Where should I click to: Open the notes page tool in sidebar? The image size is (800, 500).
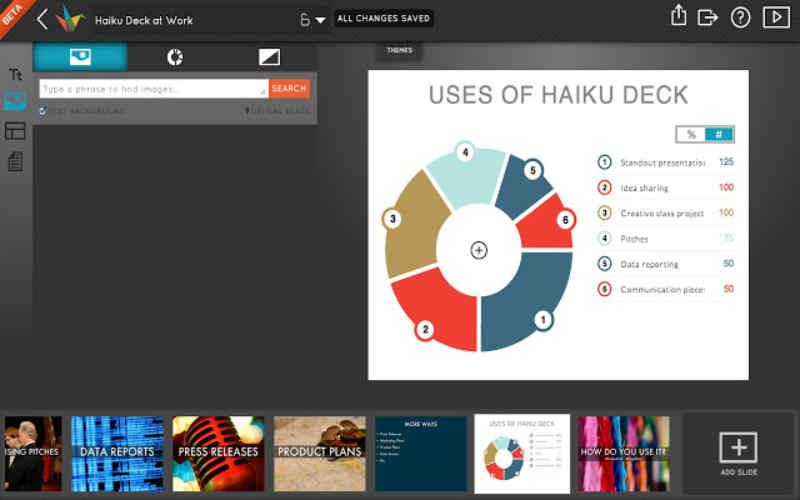(x=15, y=160)
